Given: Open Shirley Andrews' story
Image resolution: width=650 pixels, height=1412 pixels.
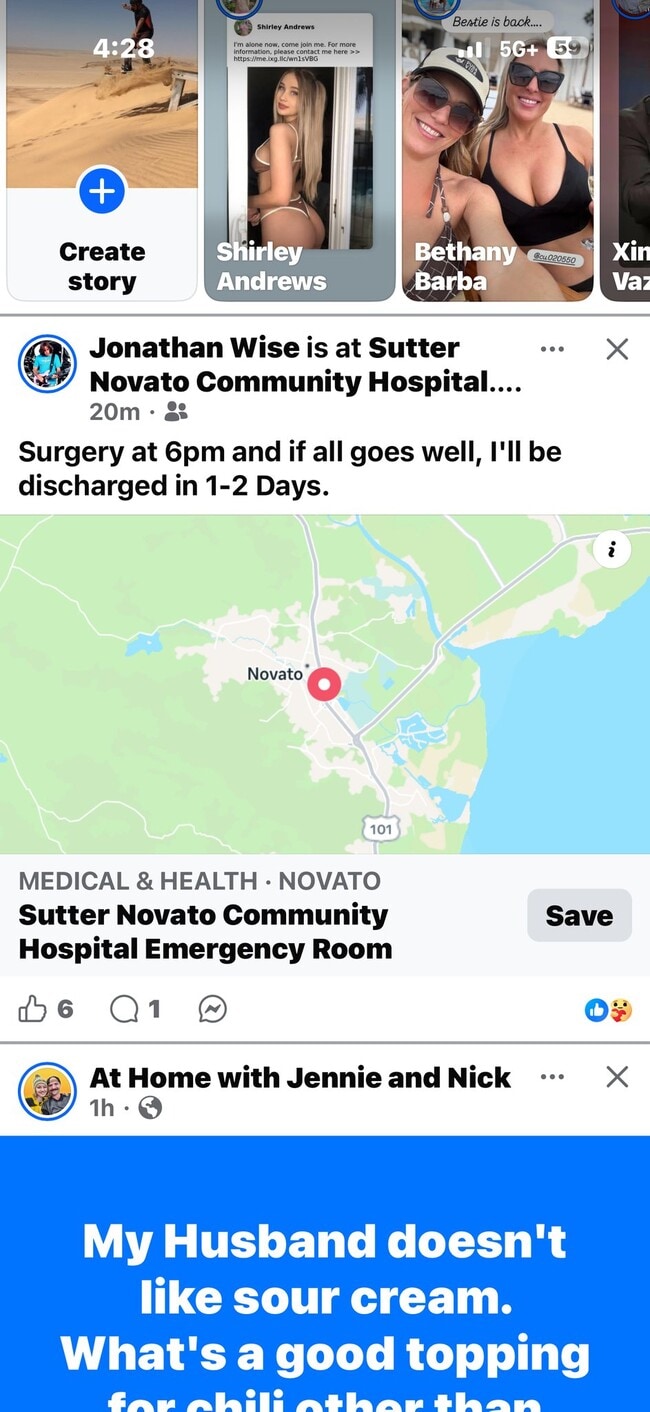Looking at the screenshot, I should pos(300,150).
